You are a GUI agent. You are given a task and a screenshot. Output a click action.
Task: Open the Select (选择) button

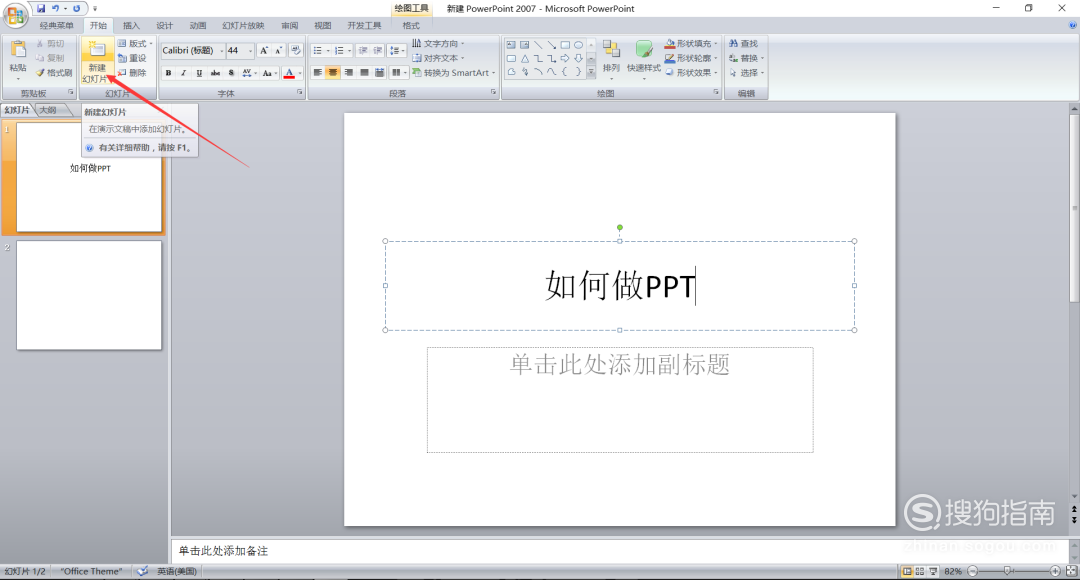pos(746,72)
